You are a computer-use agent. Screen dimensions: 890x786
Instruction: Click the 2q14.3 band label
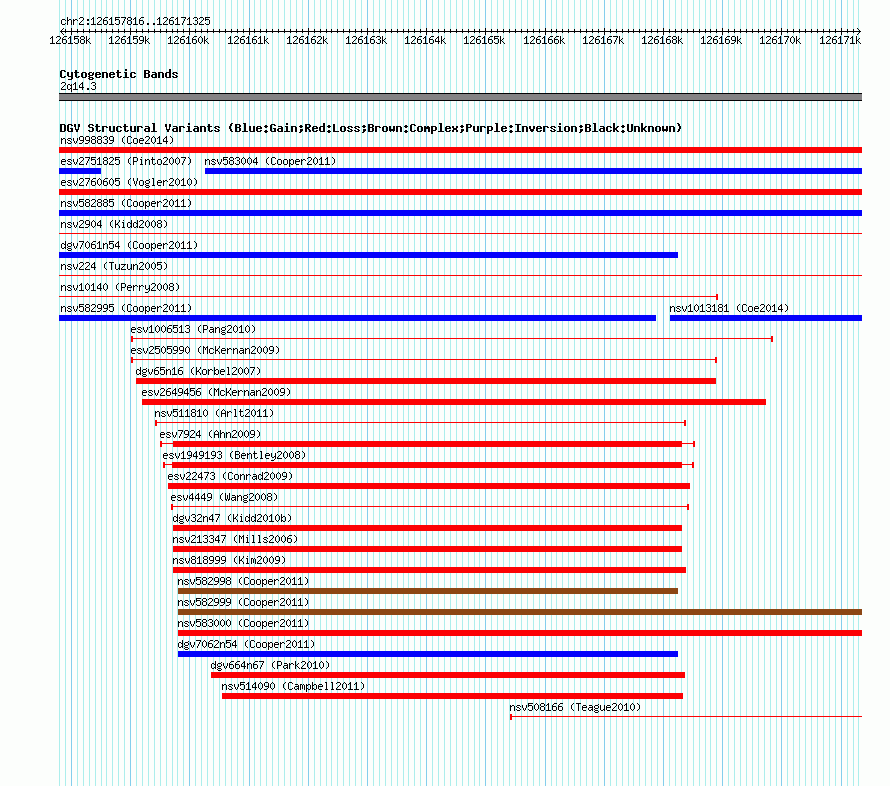click(78, 86)
